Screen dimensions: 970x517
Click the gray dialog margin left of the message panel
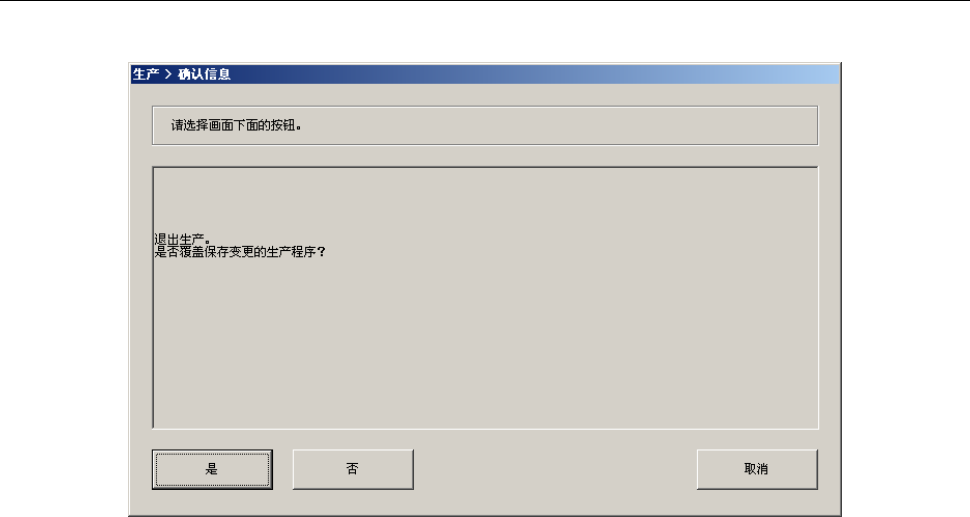[x=141, y=297]
